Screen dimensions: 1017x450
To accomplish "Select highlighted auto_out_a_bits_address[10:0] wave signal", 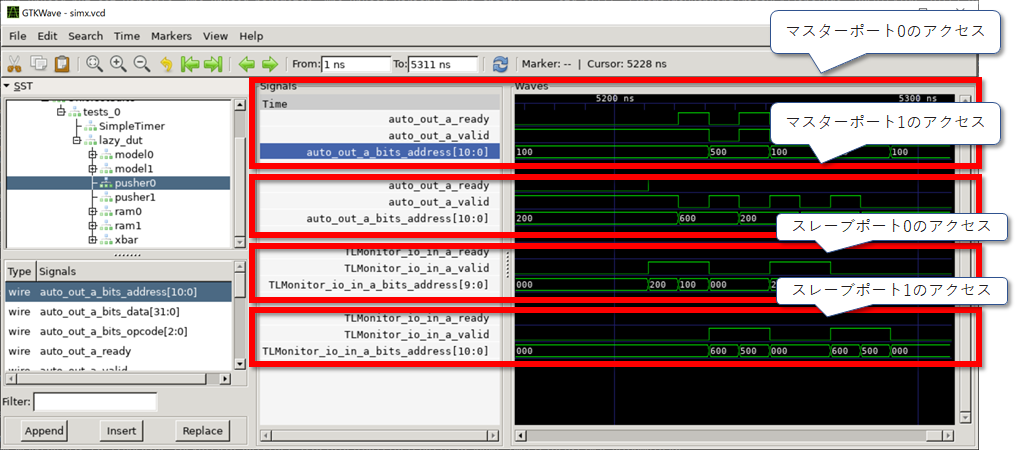I will [x=379, y=152].
